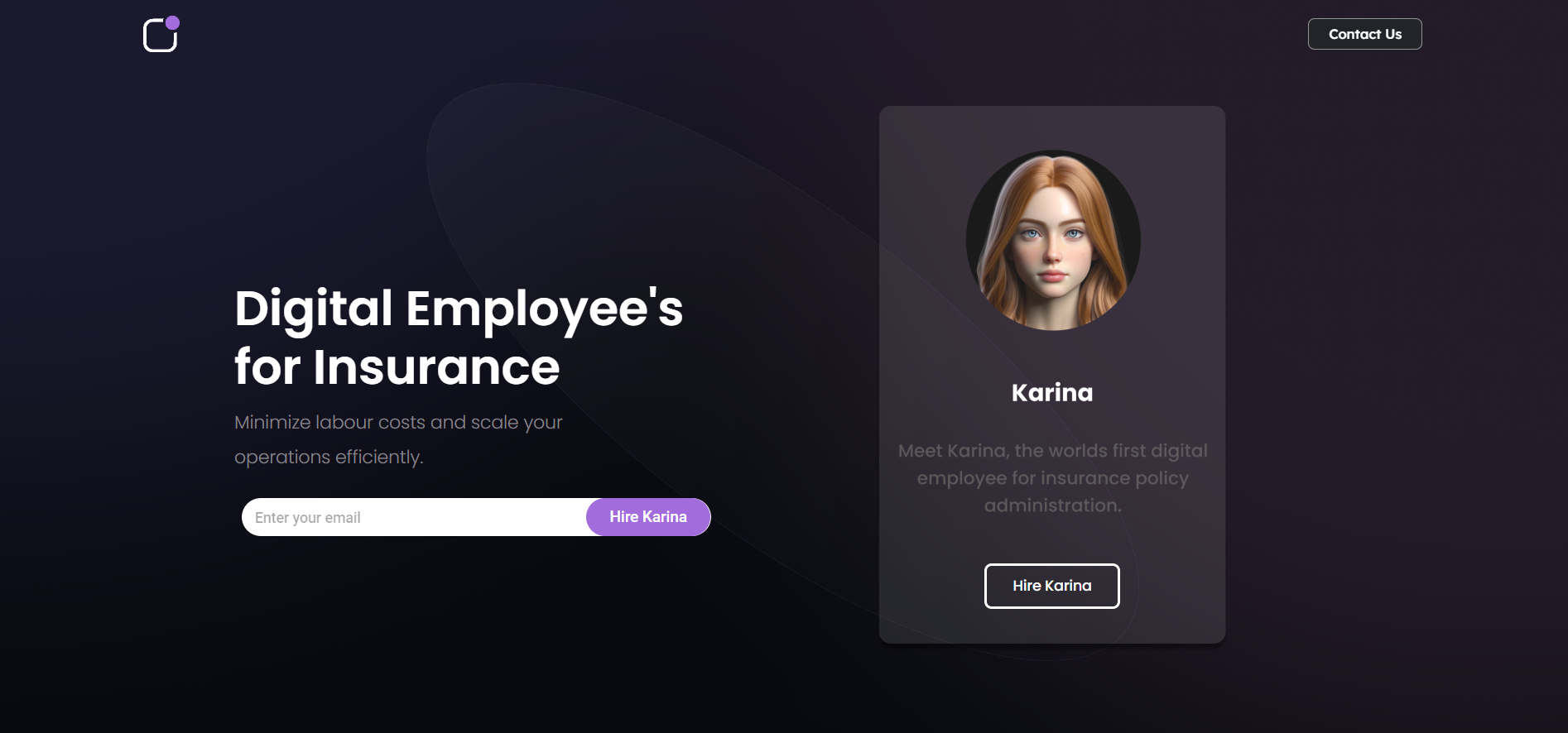1568x733 pixels.
Task: Click empty card area above the avatar
Action: tap(1052, 127)
